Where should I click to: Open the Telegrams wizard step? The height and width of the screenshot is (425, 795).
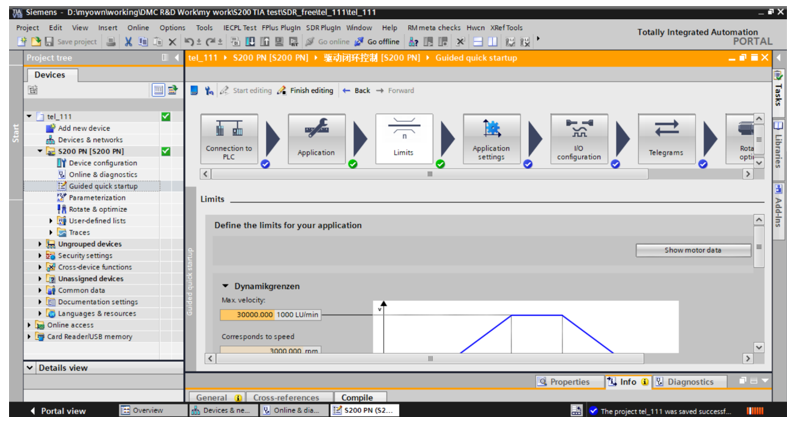click(x=666, y=138)
